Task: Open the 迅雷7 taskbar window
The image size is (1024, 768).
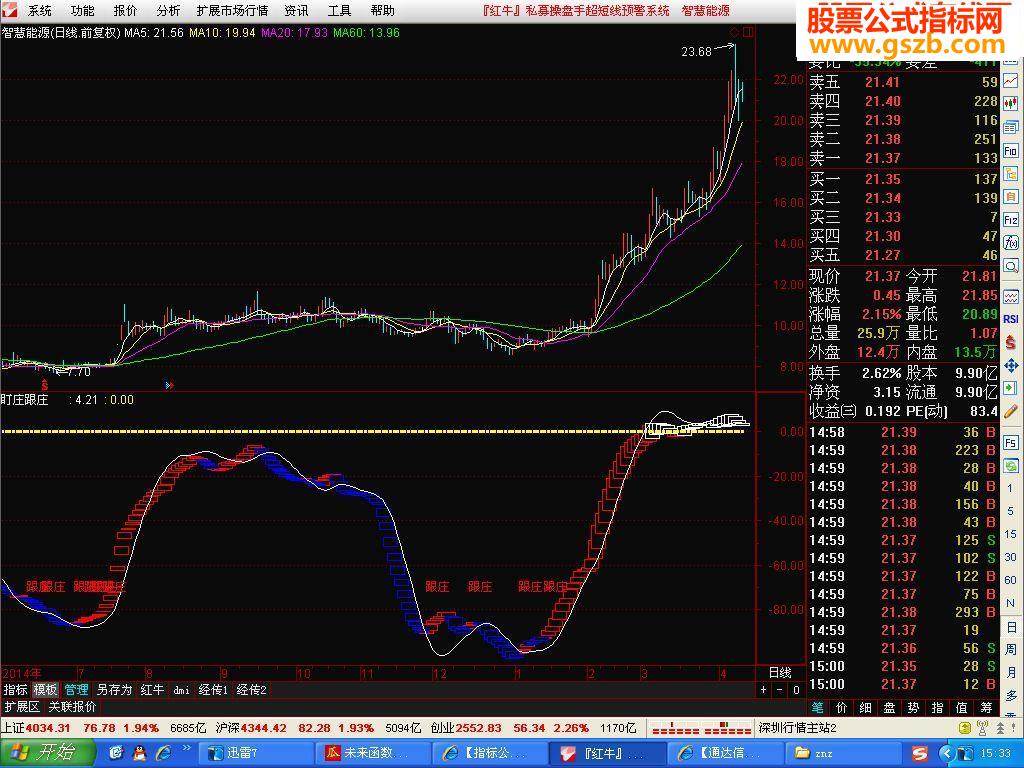Action: point(255,754)
